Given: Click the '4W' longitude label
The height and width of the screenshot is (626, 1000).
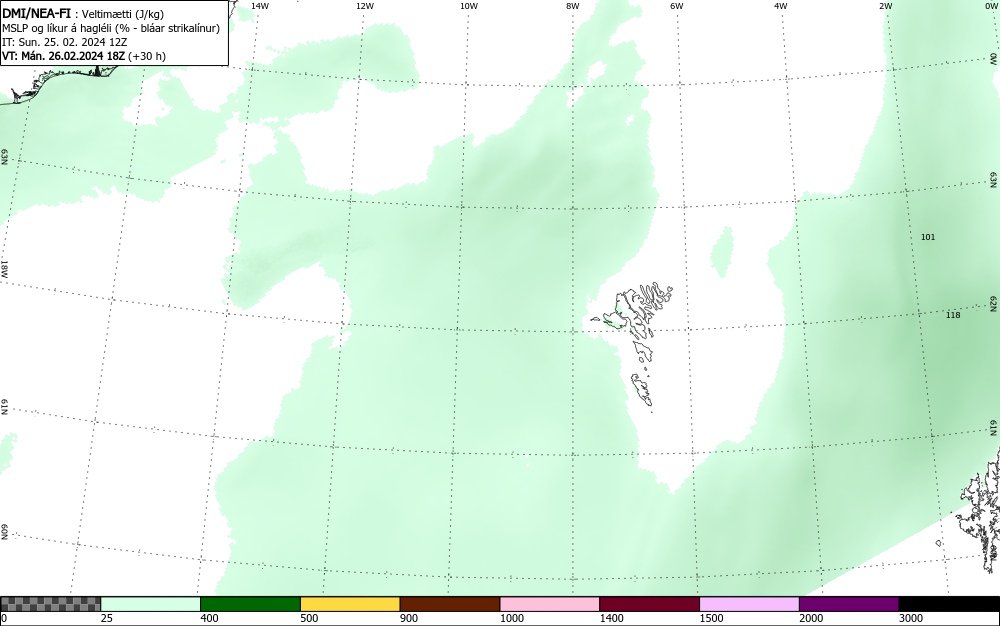Looking at the screenshot, I should point(781,6).
